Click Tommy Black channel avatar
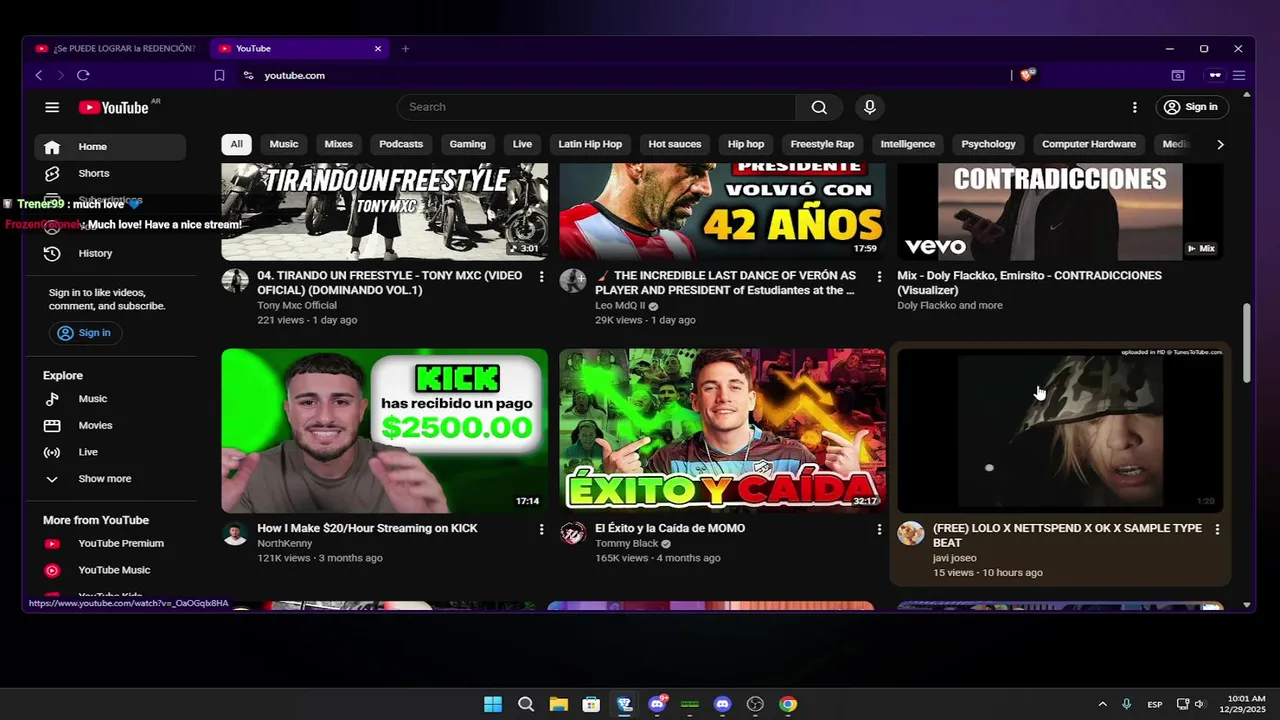The height and width of the screenshot is (720, 1280). pos(573,533)
